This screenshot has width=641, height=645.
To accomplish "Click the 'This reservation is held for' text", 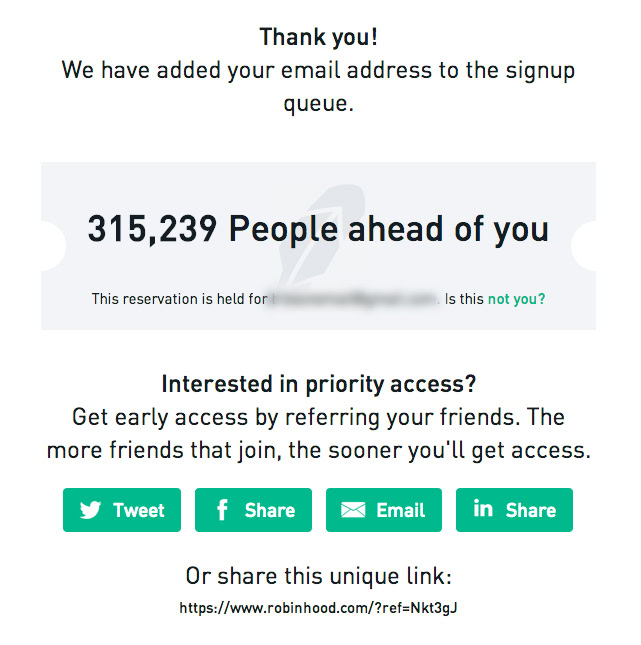I will coord(180,299).
